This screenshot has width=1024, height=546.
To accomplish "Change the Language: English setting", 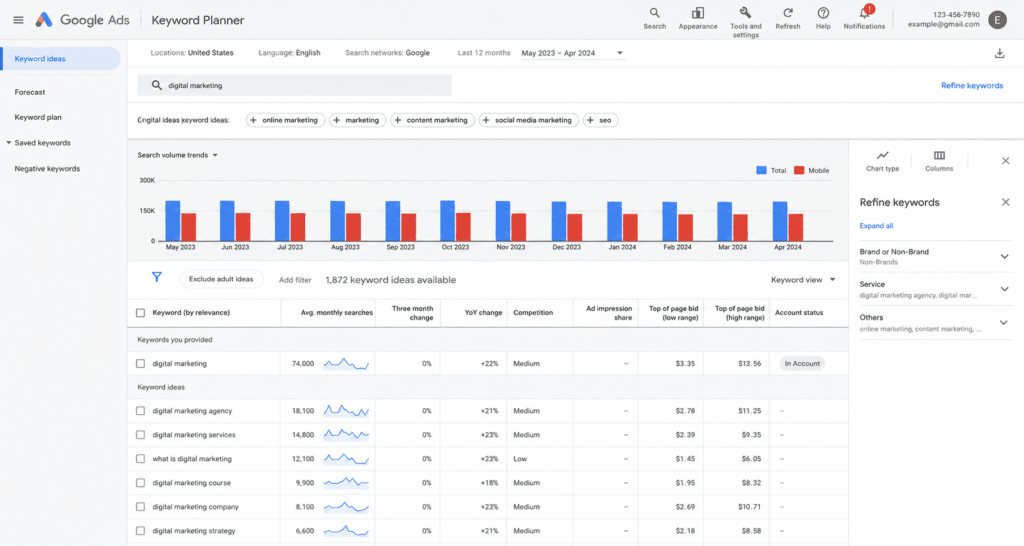I will click(x=289, y=53).
